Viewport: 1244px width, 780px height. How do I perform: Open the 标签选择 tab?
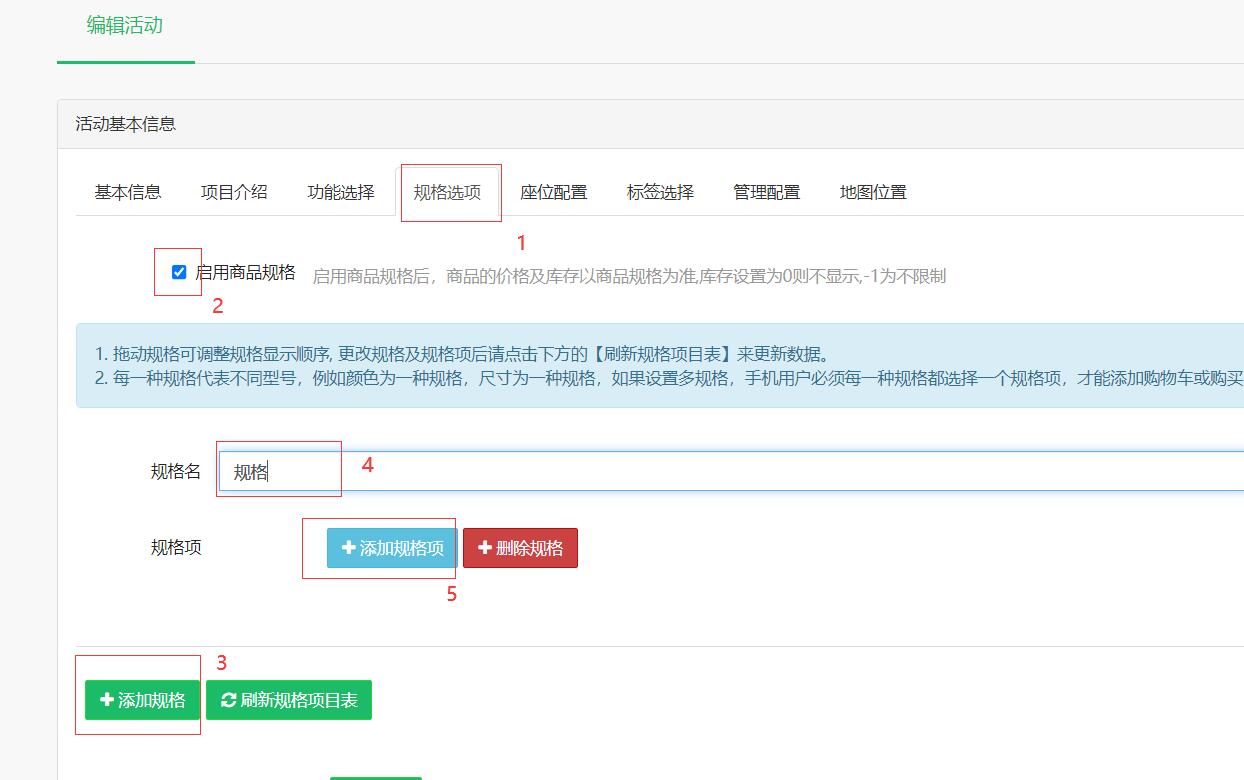point(661,192)
